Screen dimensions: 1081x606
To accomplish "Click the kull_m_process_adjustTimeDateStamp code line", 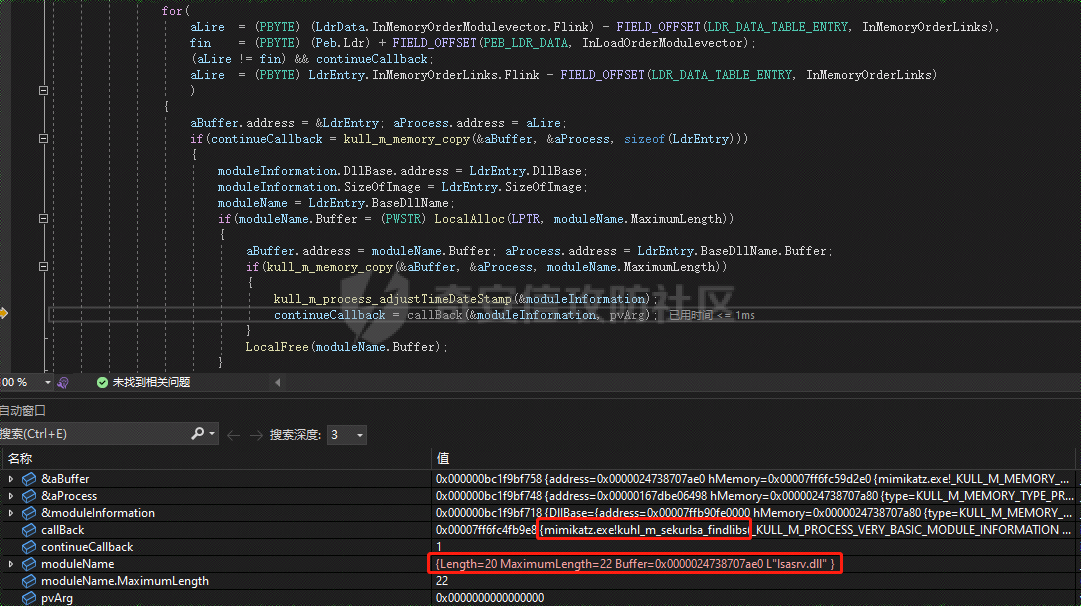I will 465,299.
